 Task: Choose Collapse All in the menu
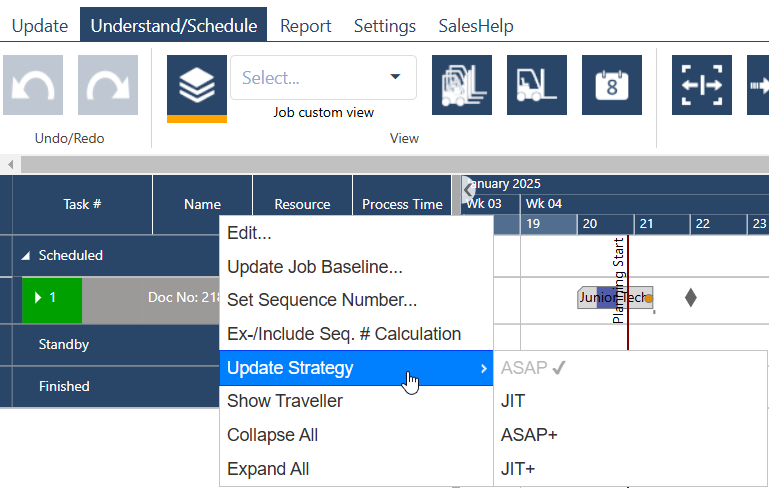(356, 435)
